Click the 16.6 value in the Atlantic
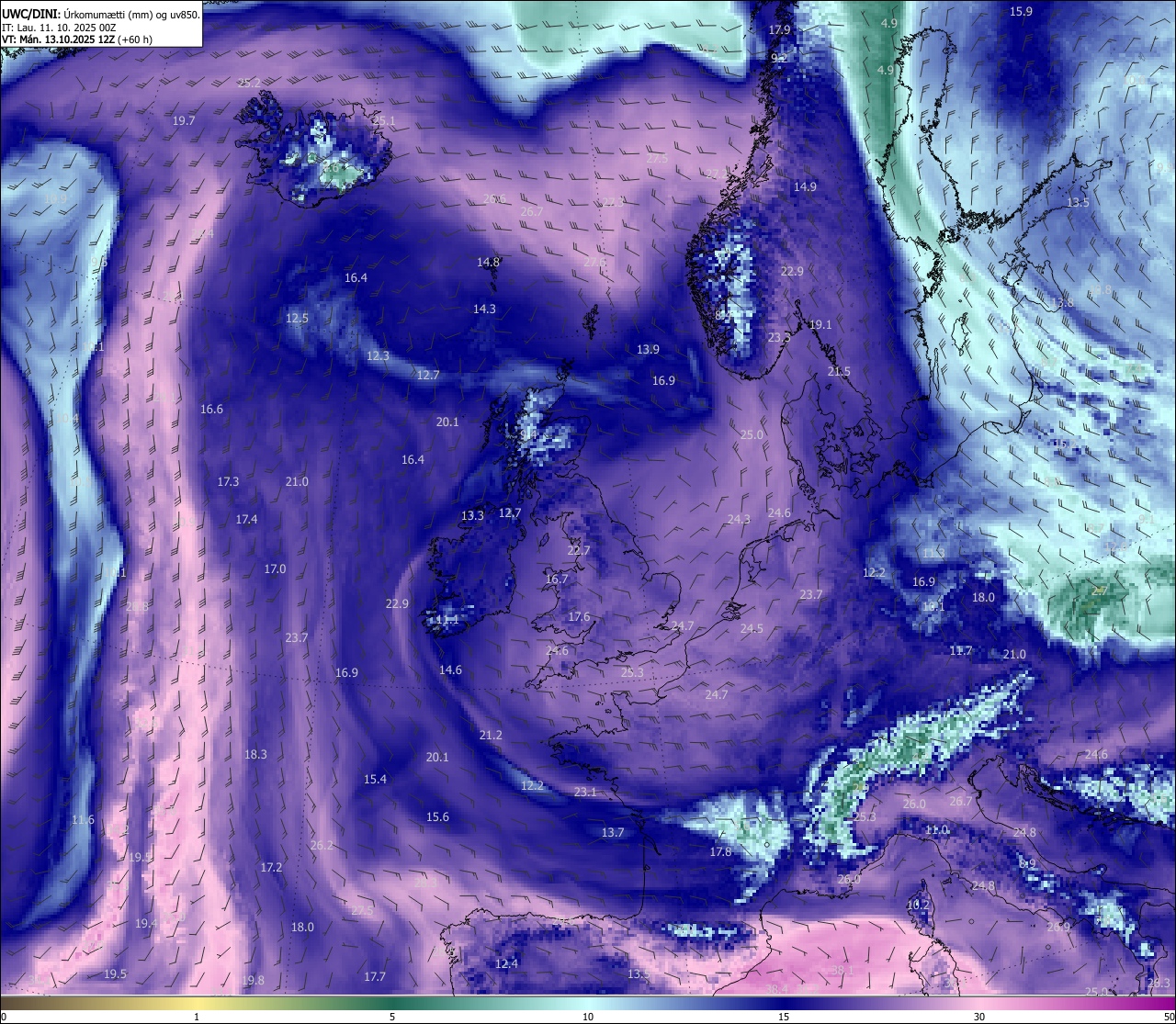1176x1024 pixels. [211, 409]
